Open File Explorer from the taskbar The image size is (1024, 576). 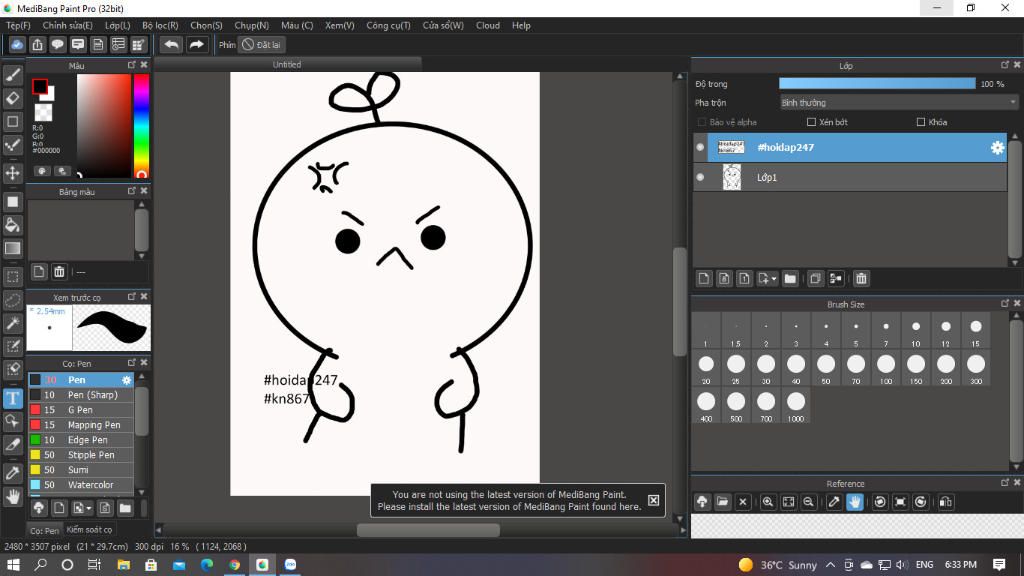(123, 564)
